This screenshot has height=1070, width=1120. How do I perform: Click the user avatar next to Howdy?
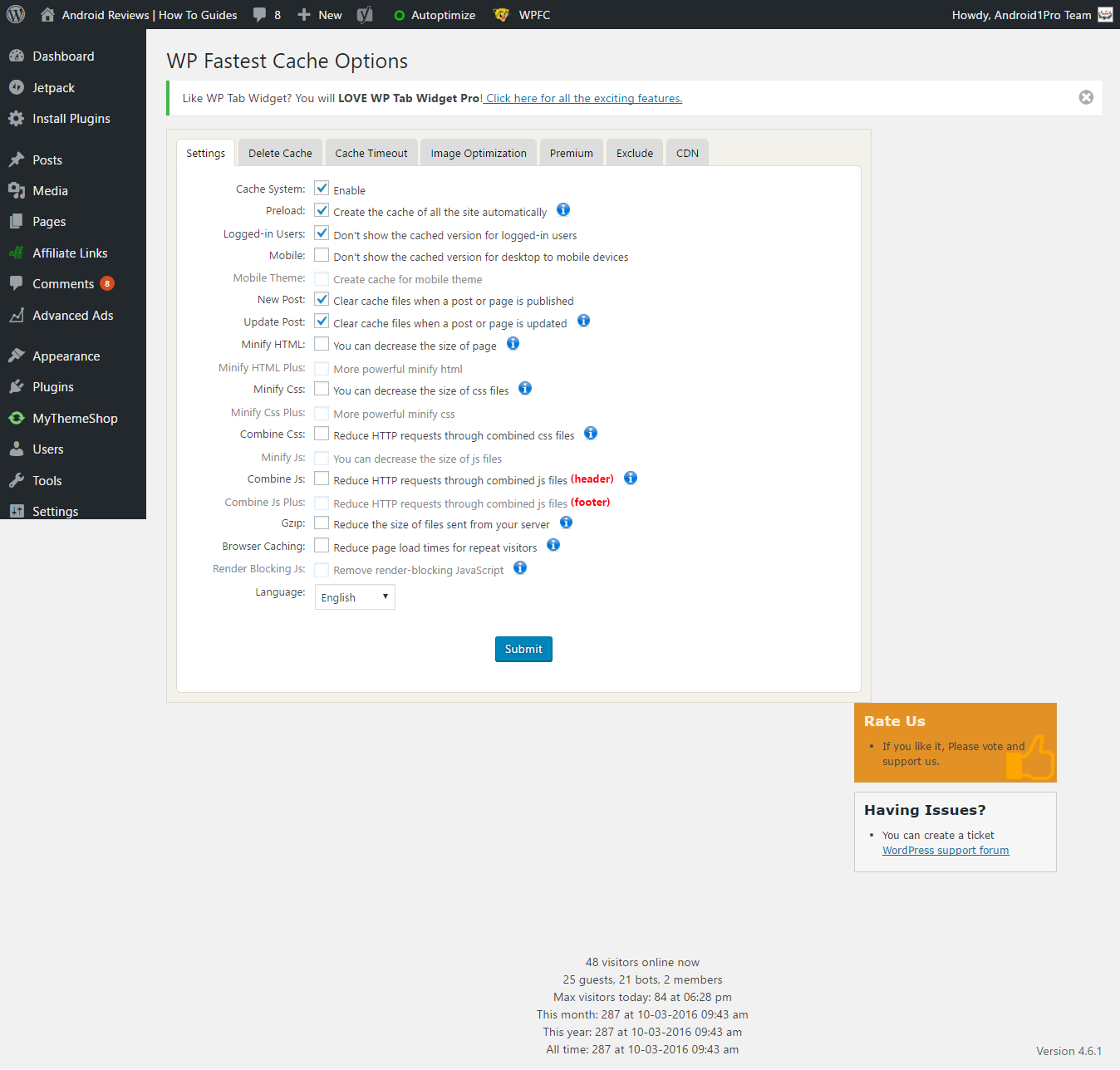click(x=1105, y=15)
